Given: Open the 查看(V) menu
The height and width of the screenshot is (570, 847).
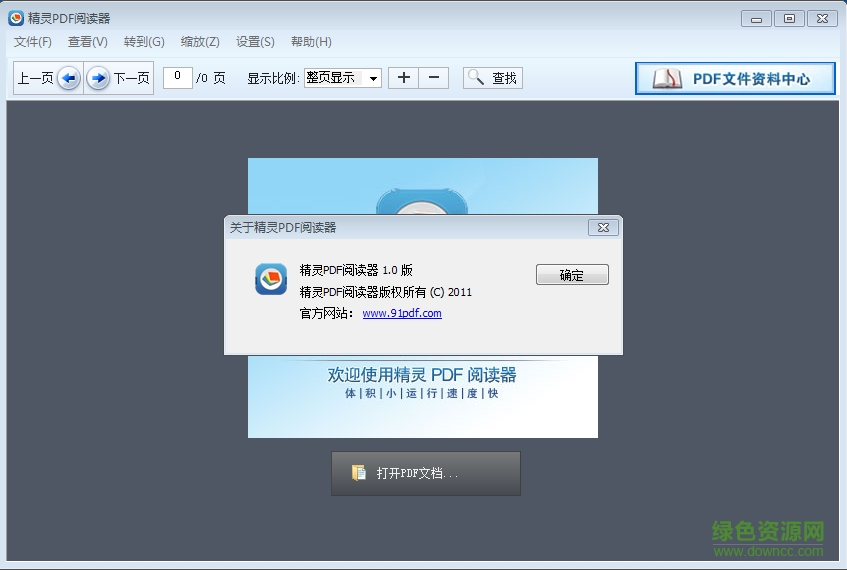Looking at the screenshot, I should point(88,42).
